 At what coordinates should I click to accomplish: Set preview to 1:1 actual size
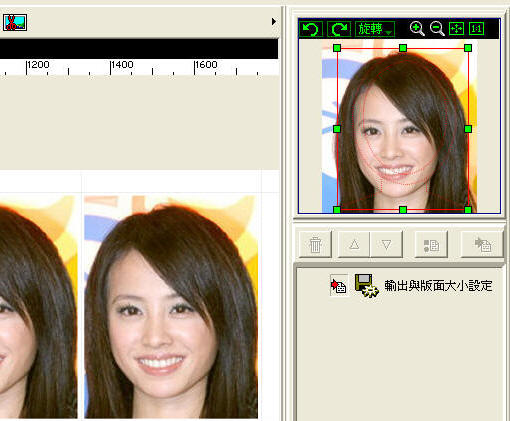476,29
